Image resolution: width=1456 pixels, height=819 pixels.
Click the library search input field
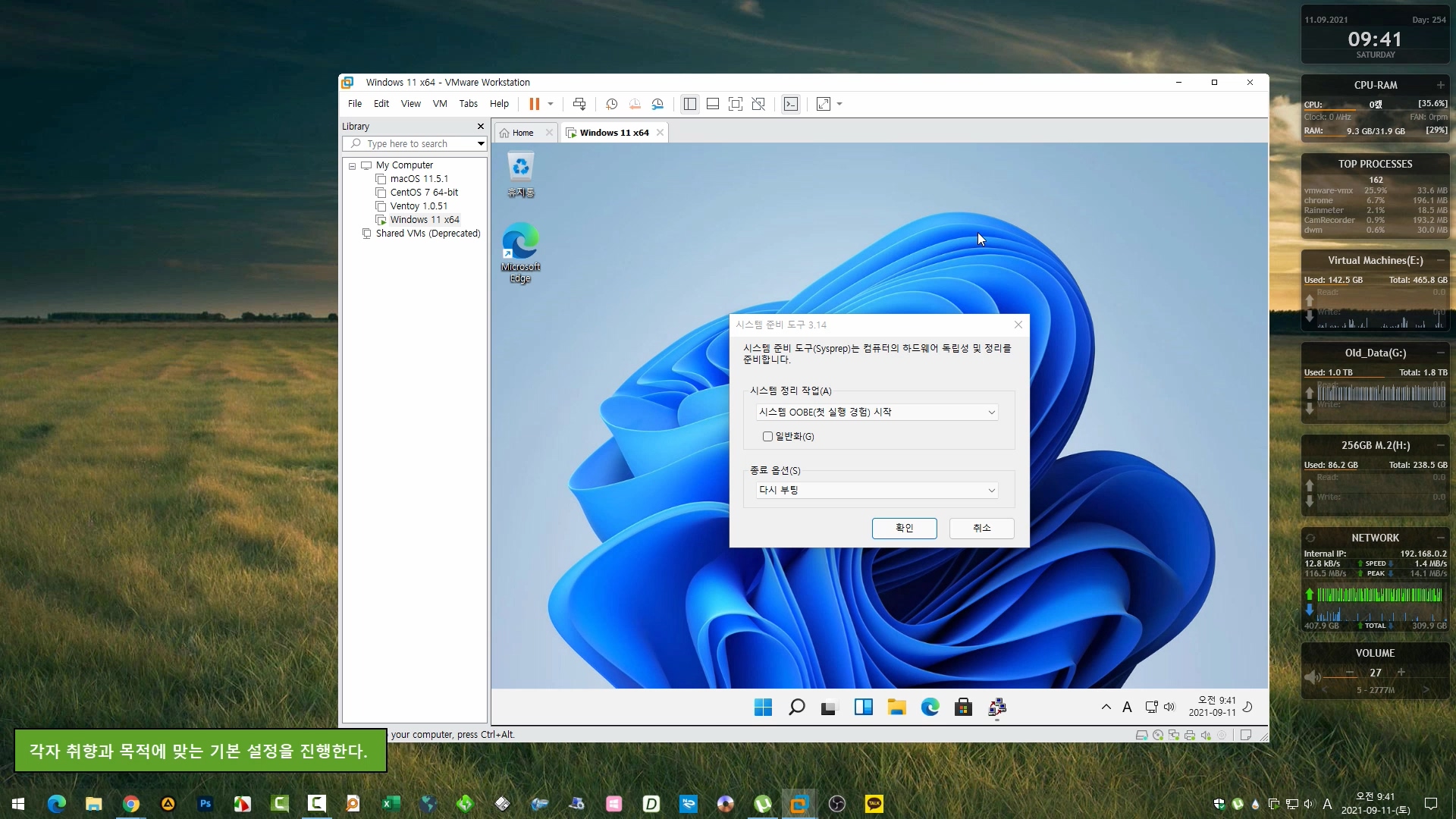coord(413,143)
